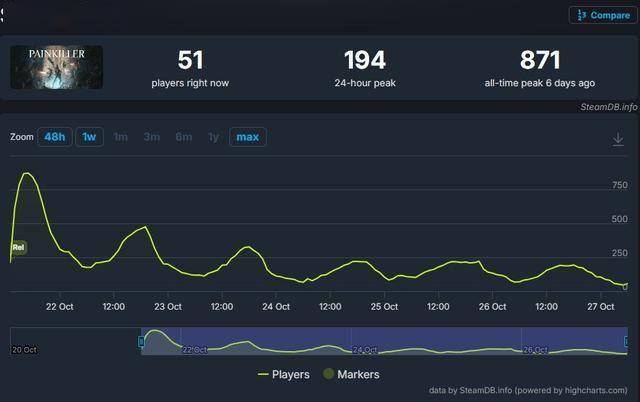Grab the right navigator range handle
Image resolution: width=640 pixels, height=402 pixels.
[627, 342]
